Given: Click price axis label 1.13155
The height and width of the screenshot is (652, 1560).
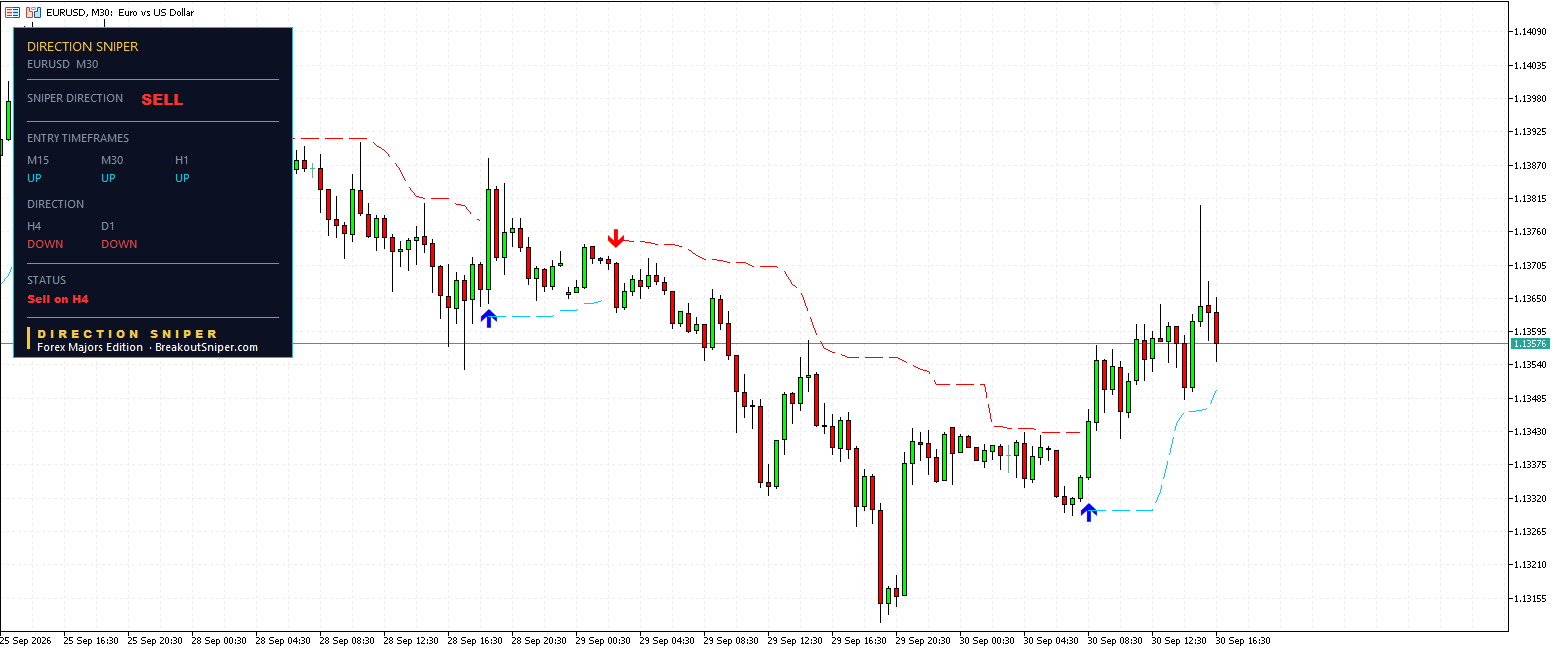Looking at the screenshot, I should 1531,598.
